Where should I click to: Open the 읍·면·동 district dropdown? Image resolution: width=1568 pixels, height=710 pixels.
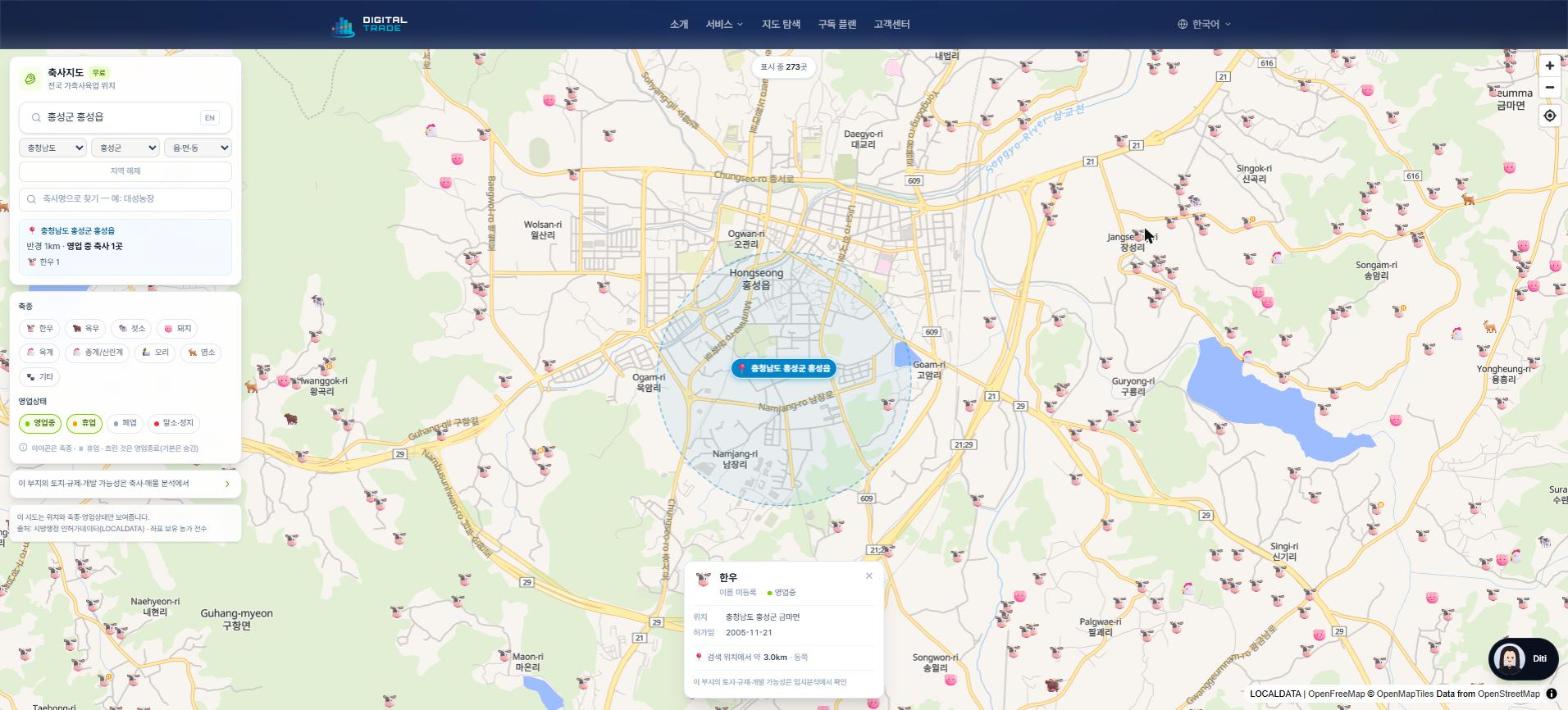(198, 148)
